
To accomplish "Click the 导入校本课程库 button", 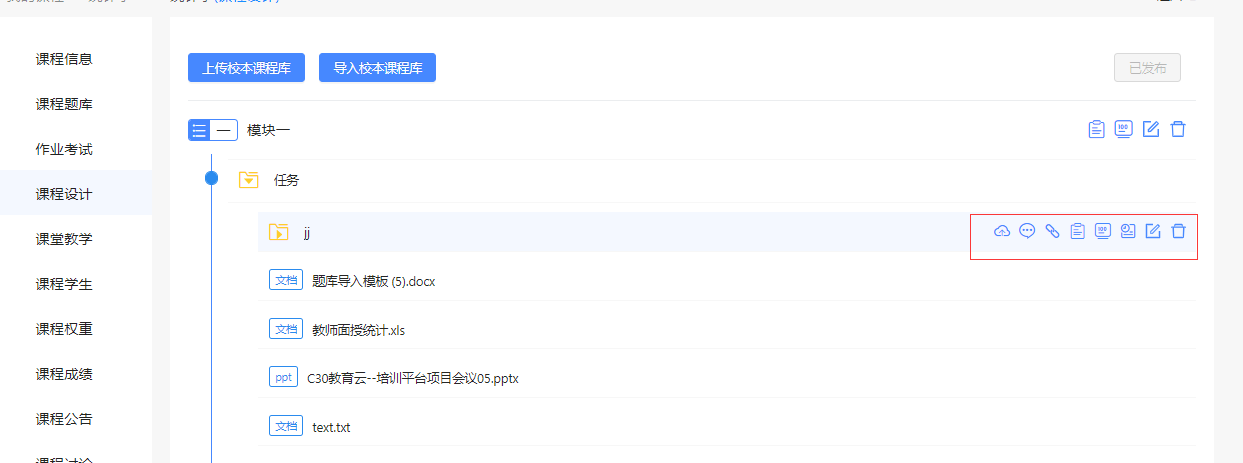I will tap(377, 68).
